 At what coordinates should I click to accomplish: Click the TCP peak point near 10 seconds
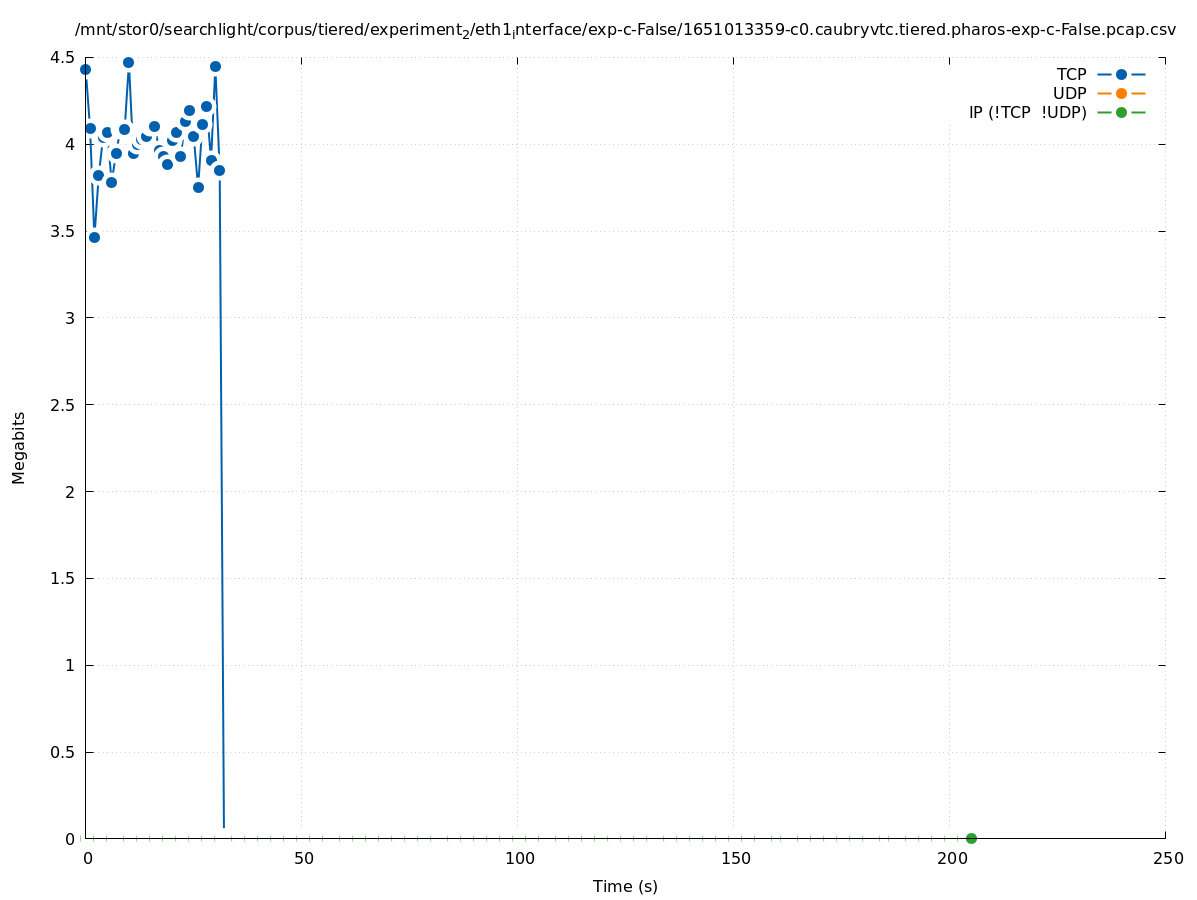(128, 62)
